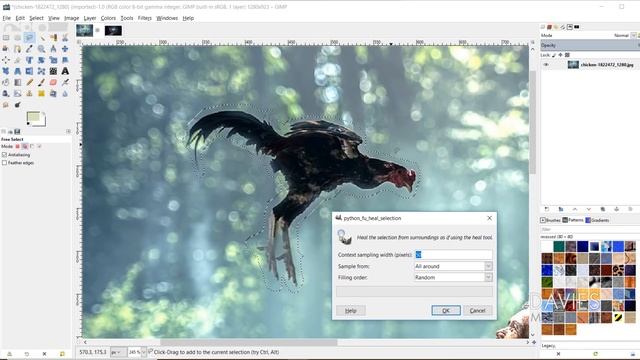640x360 pixels.
Task: Select the leopard spots pattern
Action: tap(618, 270)
